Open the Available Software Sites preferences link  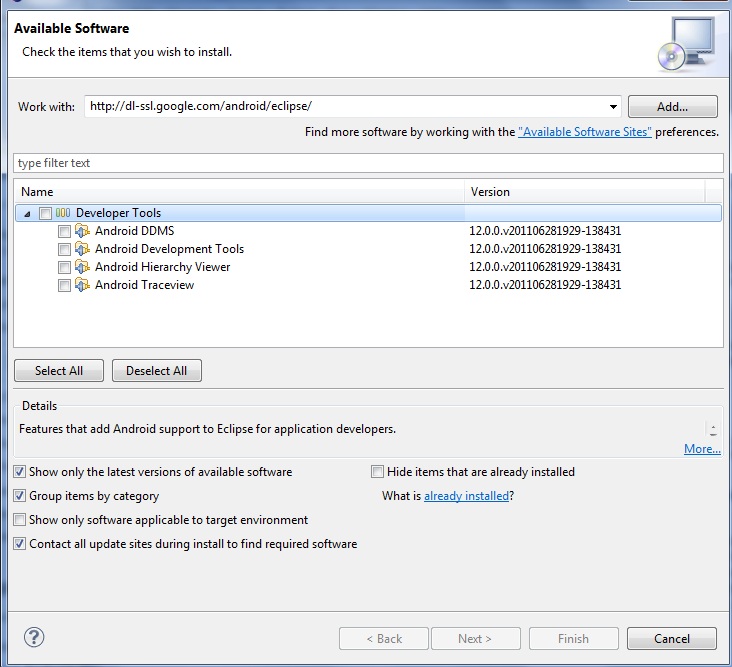pos(584,132)
